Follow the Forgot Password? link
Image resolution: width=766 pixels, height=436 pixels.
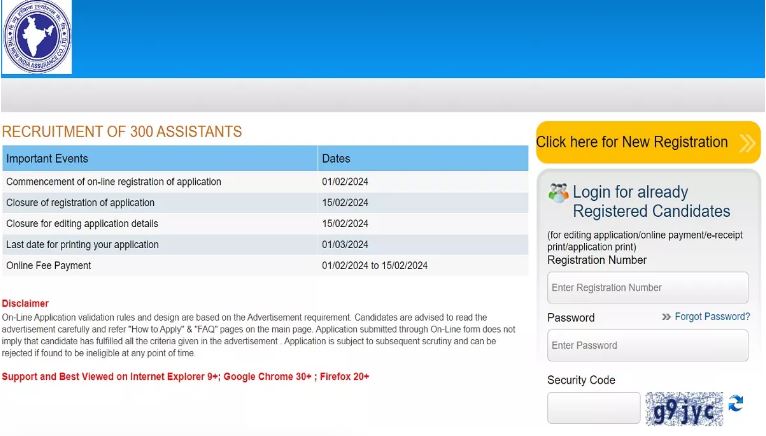point(712,317)
